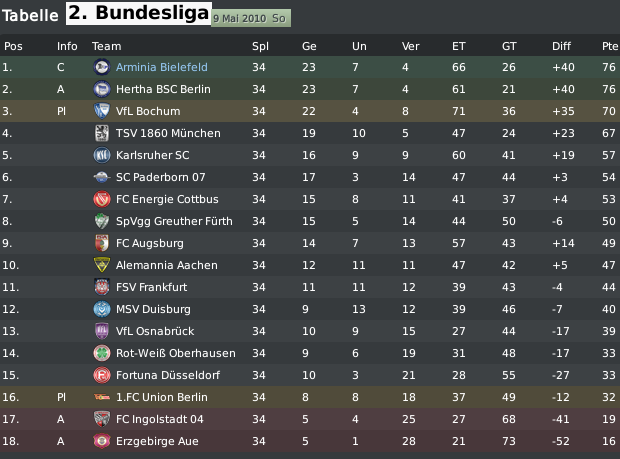Select the 1.FC Union Berlin row
Image resolution: width=620 pixels, height=459 pixels.
pos(310,397)
